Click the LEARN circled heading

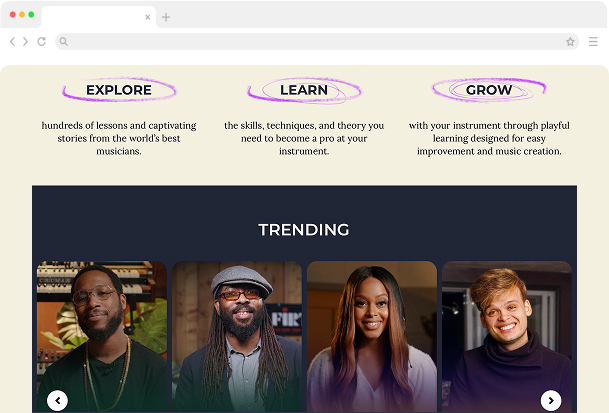(x=304, y=90)
